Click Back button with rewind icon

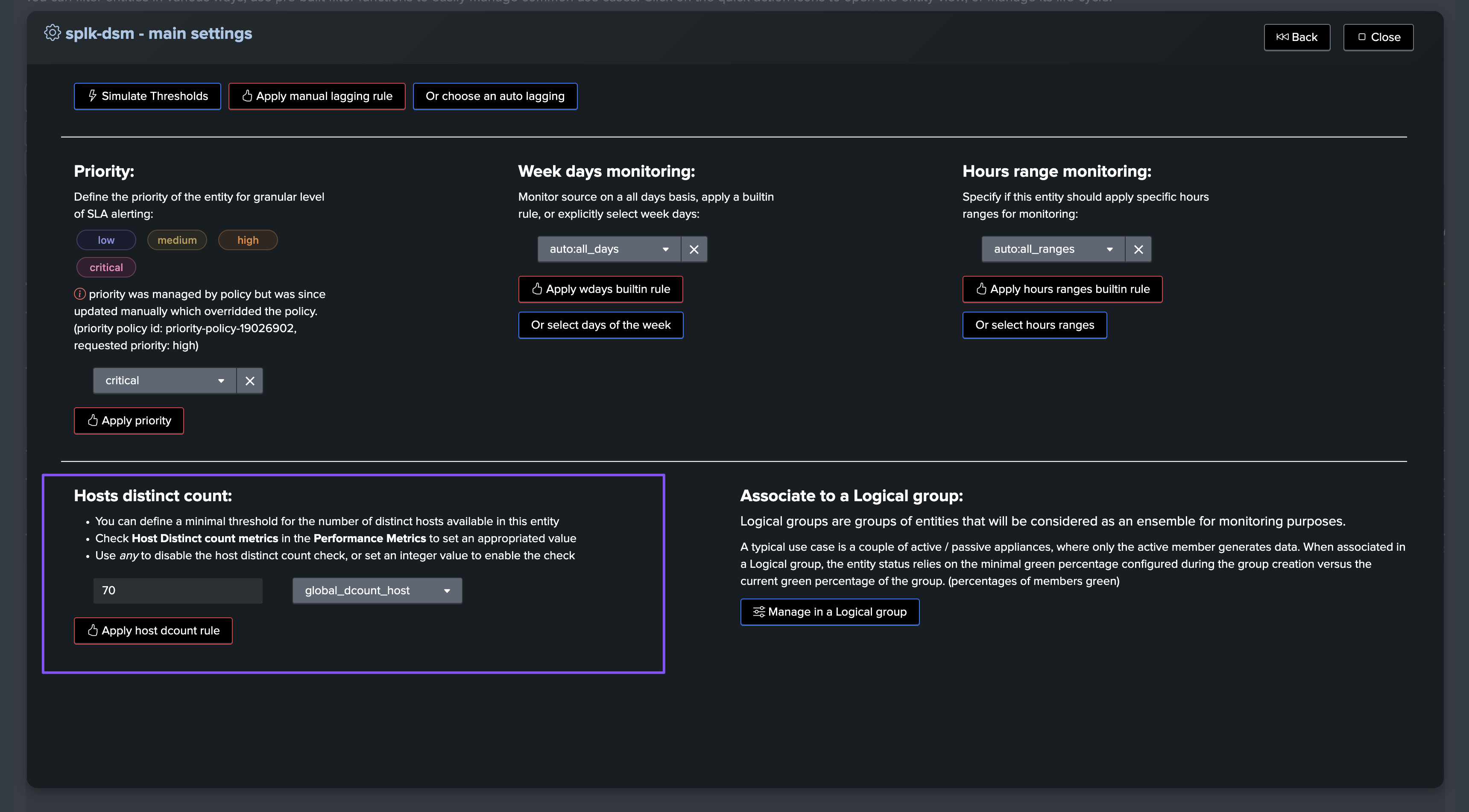[x=1297, y=37]
